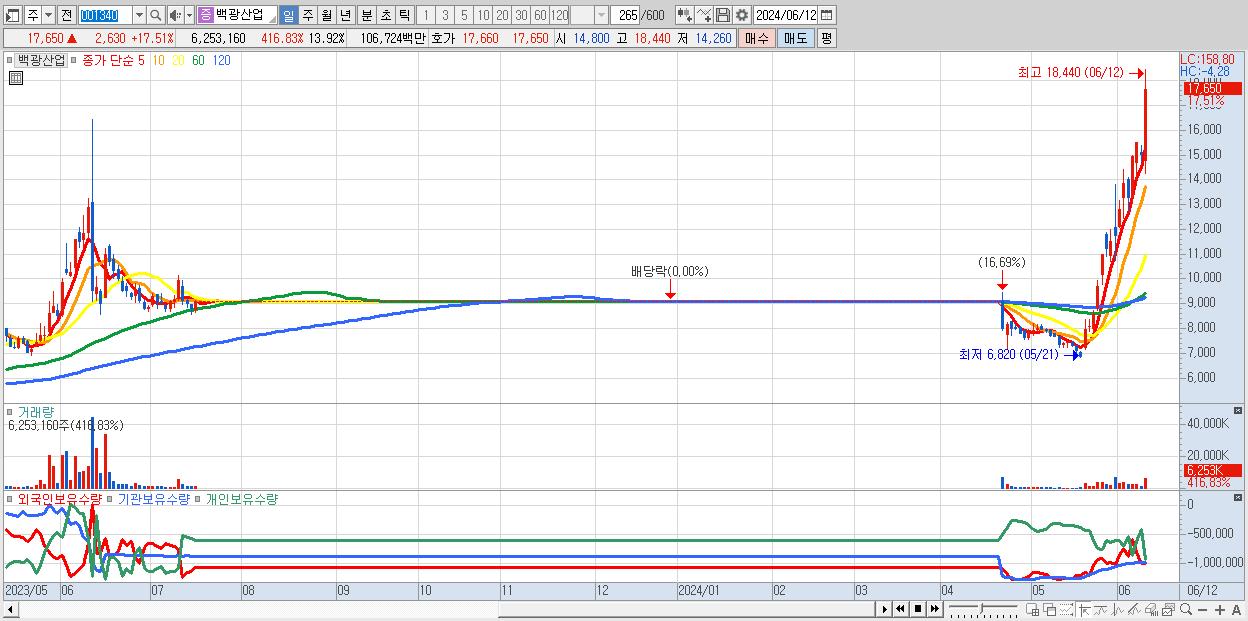Image resolution: width=1248 pixels, height=621 pixels.
Task: Select the 틱 tick period button
Action: 404,15
